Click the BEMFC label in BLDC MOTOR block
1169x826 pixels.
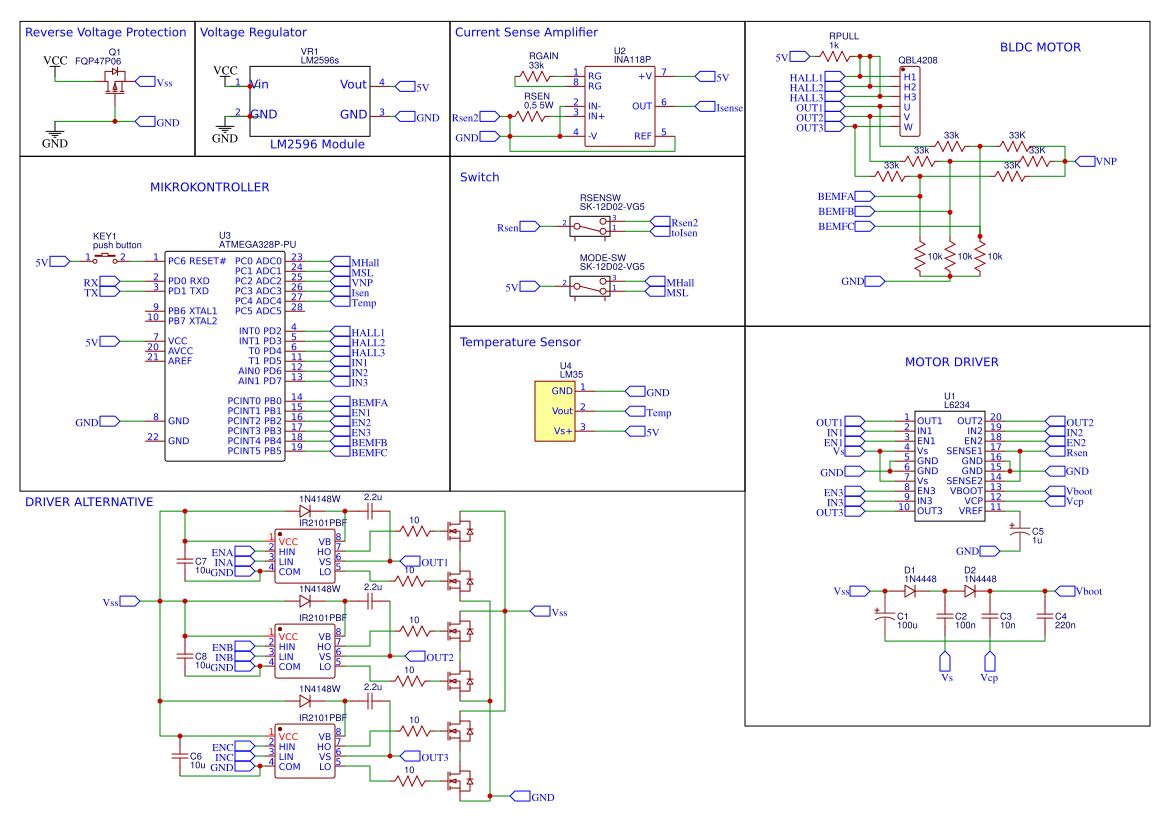(846, 226)
